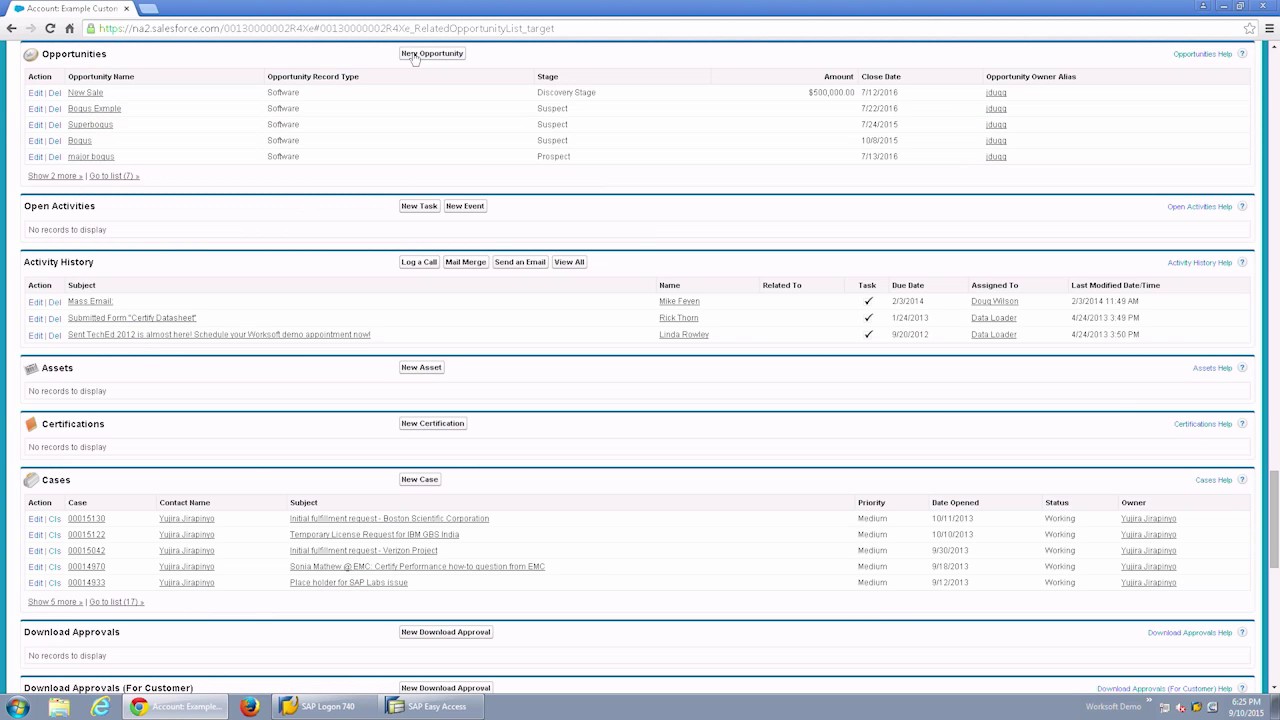Open case number 00015130

pos(86,519)
